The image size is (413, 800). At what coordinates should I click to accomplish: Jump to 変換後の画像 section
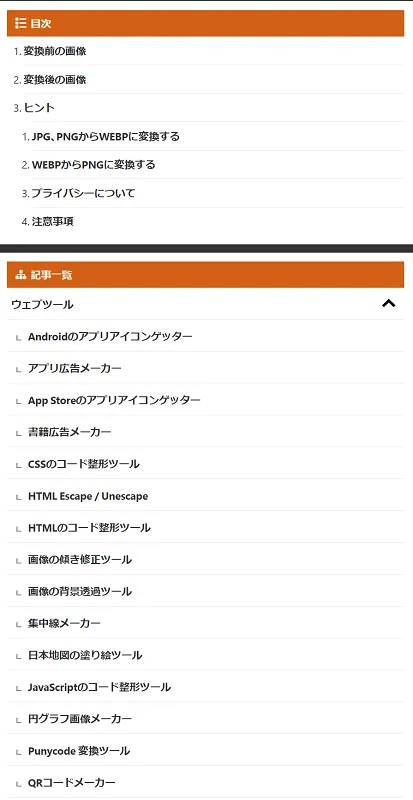(55, 80)
